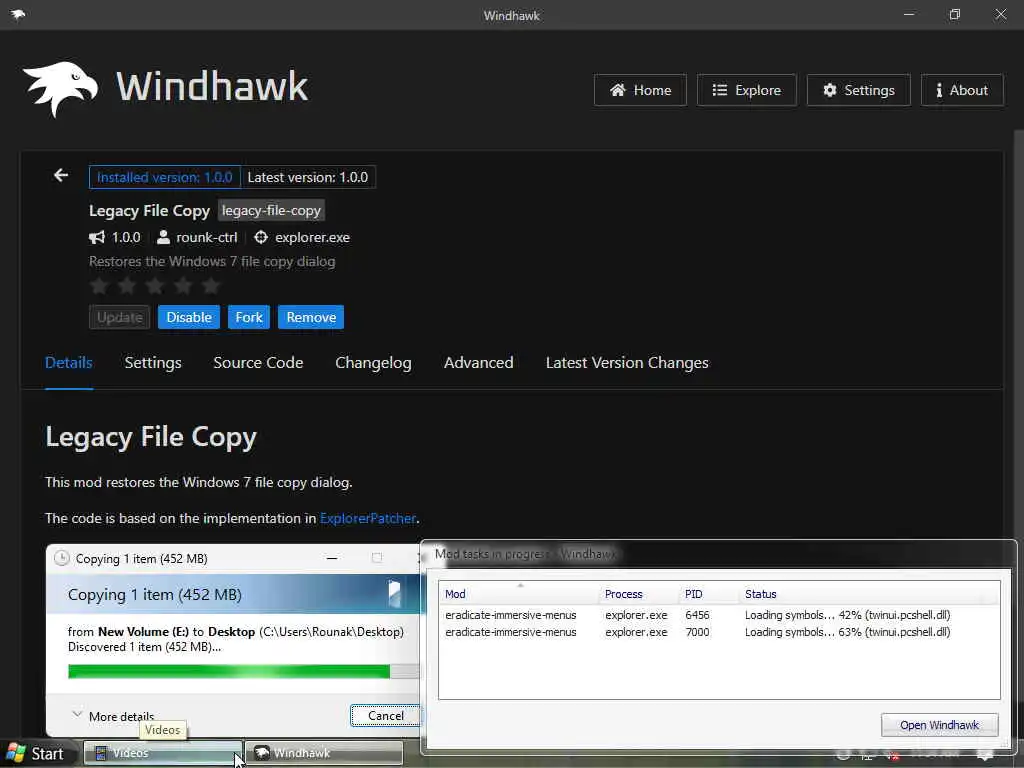The height and width of the screenshot is (768, 1024).
Task: Click Cancel in the copy dialog
Action: point(385,716)
